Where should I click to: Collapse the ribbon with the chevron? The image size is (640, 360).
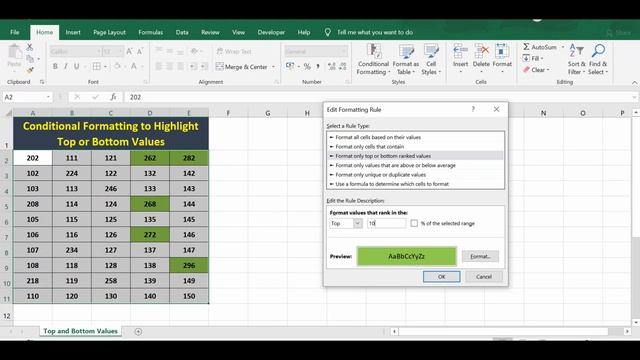coord(634,82)
